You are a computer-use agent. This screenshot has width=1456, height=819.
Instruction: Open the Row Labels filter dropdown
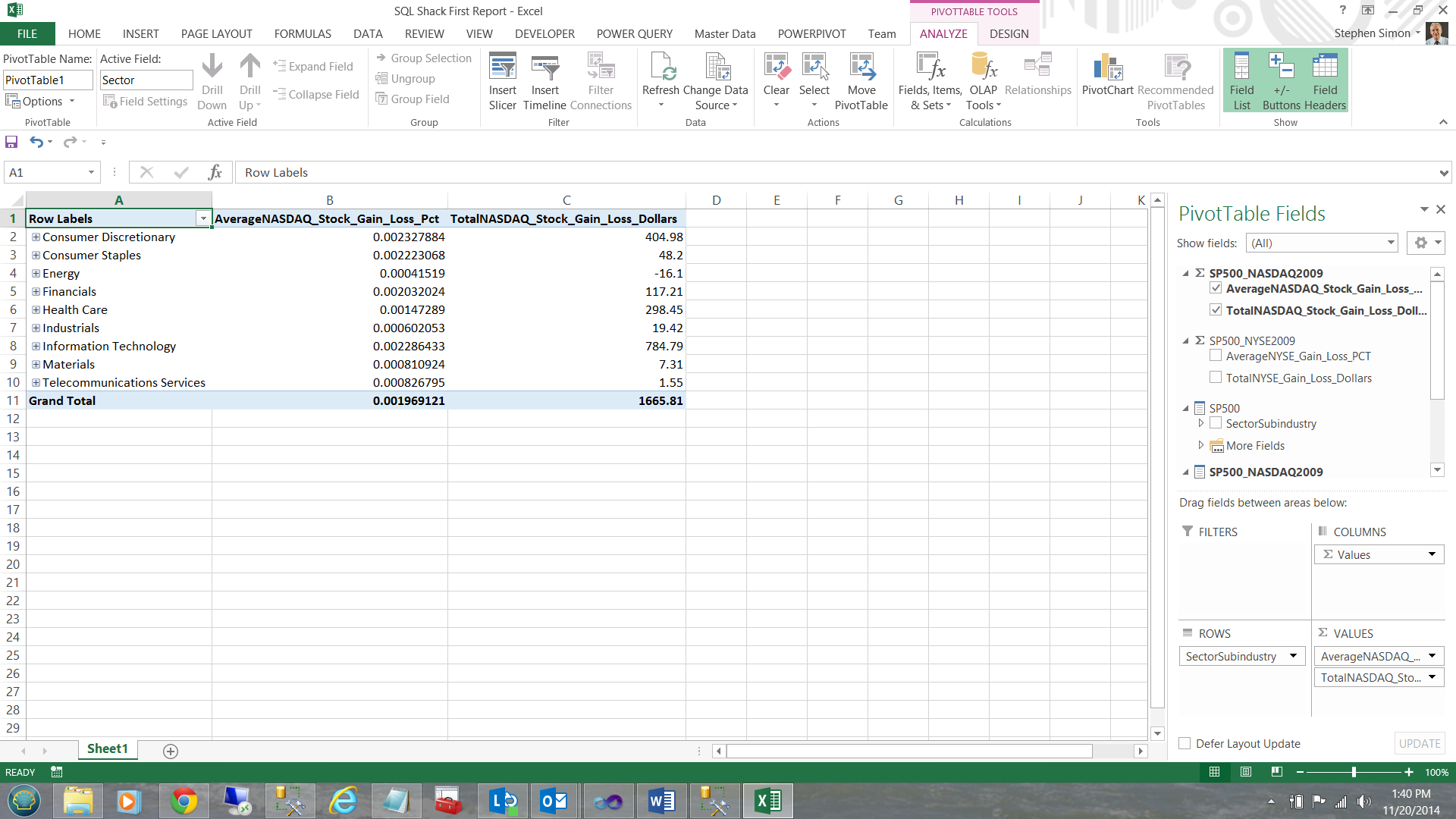tap(202, 219)
